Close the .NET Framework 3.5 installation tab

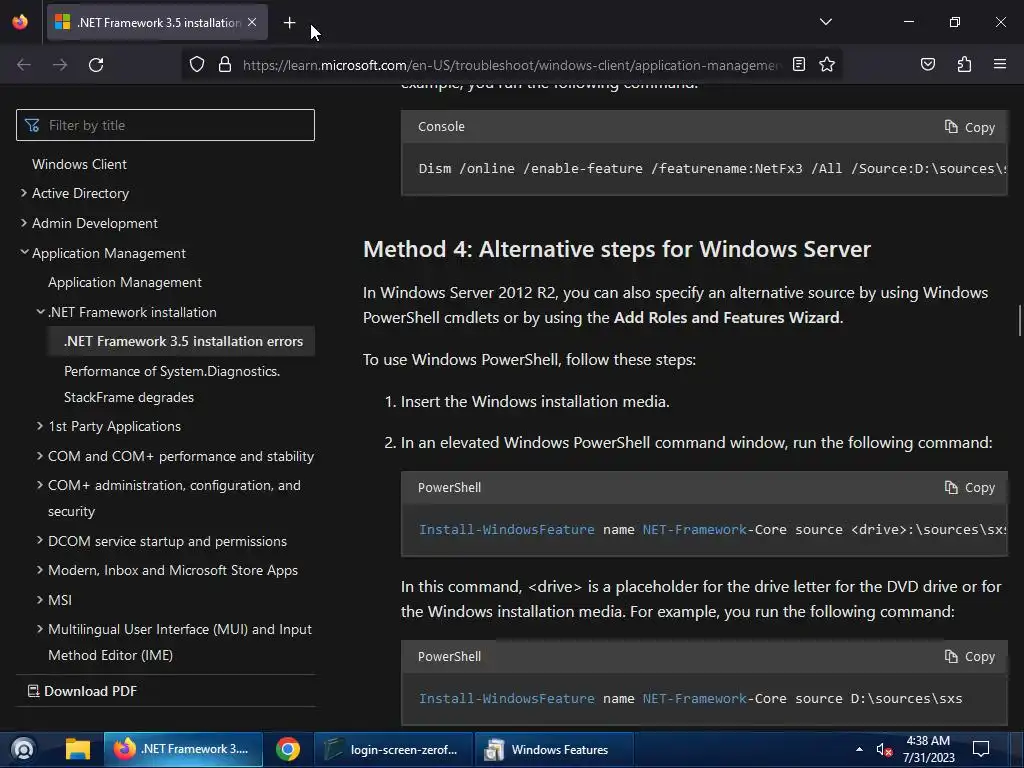coord(252,22)
